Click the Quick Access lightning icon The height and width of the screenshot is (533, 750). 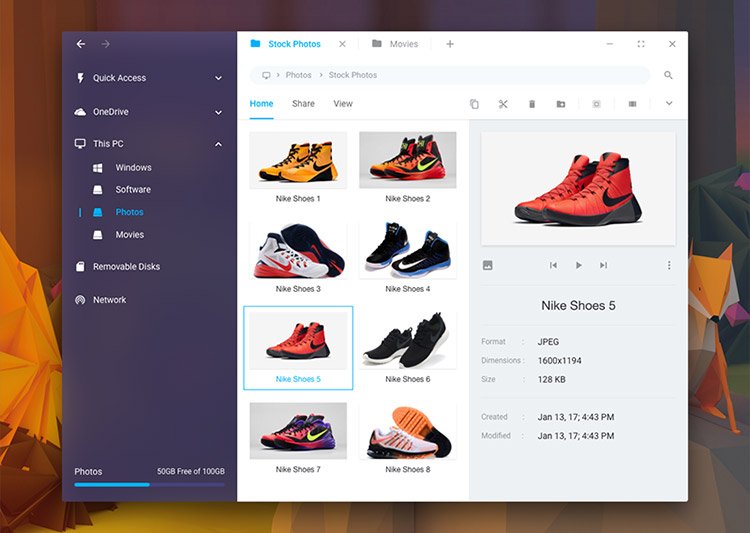pos(80,78)
